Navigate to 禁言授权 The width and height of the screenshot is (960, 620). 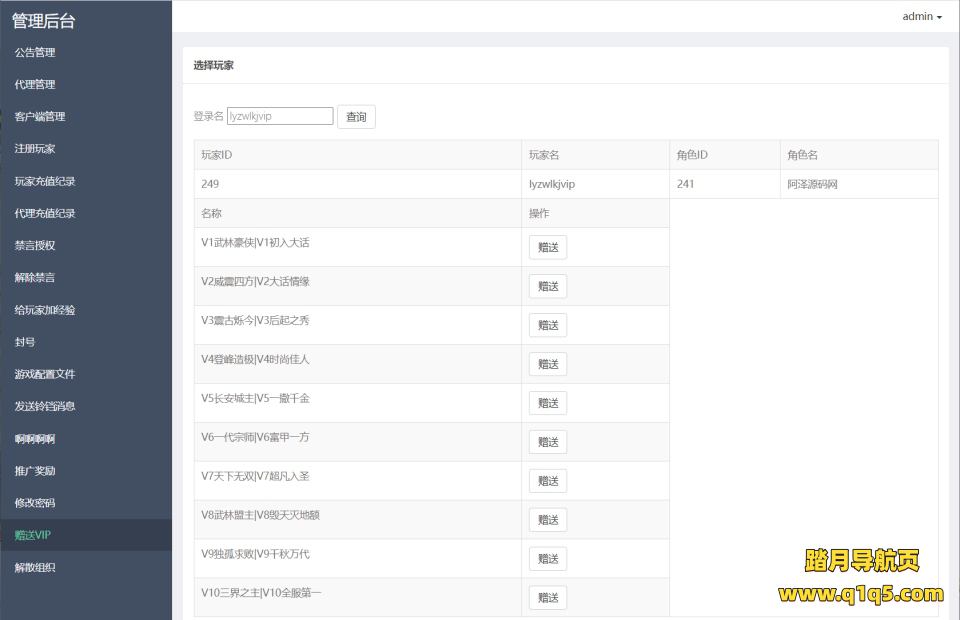pyautogui.click(x=35, y=245)
